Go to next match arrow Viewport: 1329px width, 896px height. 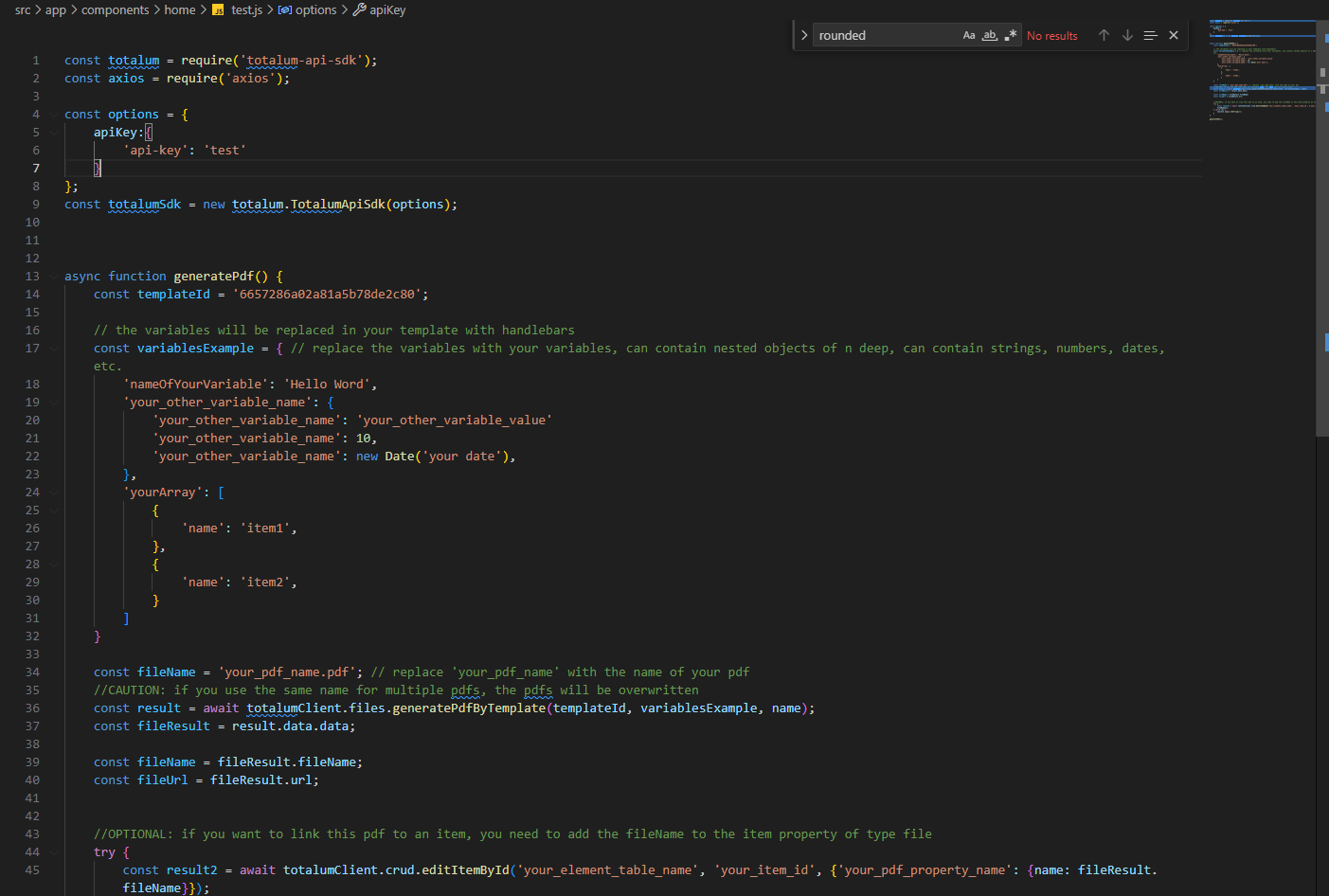(x=1127, y=35)
